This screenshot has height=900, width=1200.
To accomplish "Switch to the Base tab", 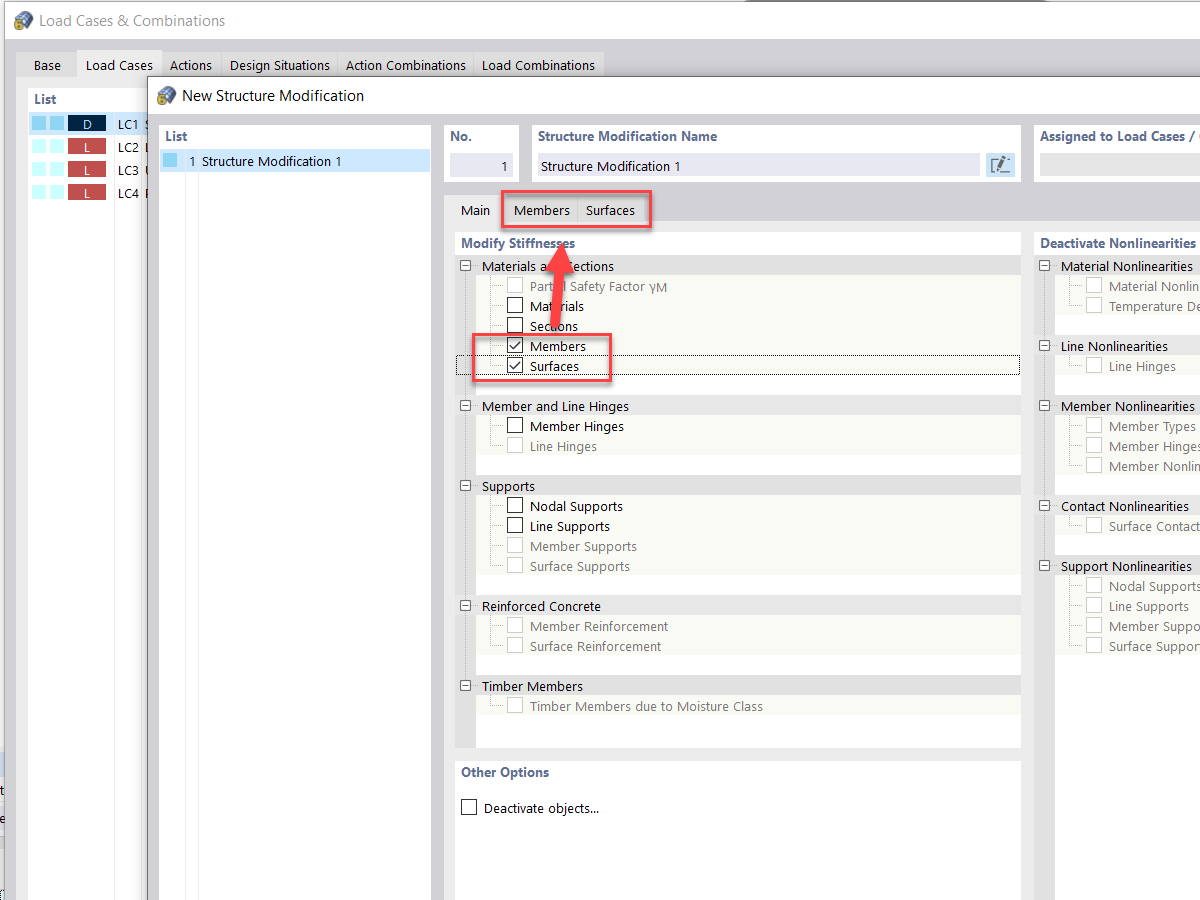I will pyautogui.click(x=47, y=65).
